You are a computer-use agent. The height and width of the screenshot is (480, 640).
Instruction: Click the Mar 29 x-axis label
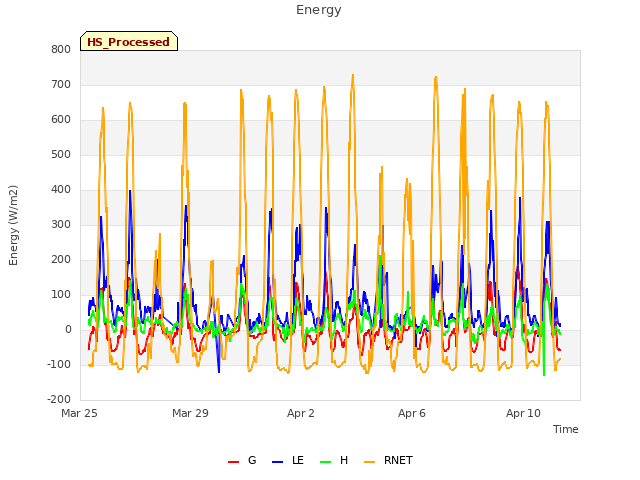coord(190,413)
